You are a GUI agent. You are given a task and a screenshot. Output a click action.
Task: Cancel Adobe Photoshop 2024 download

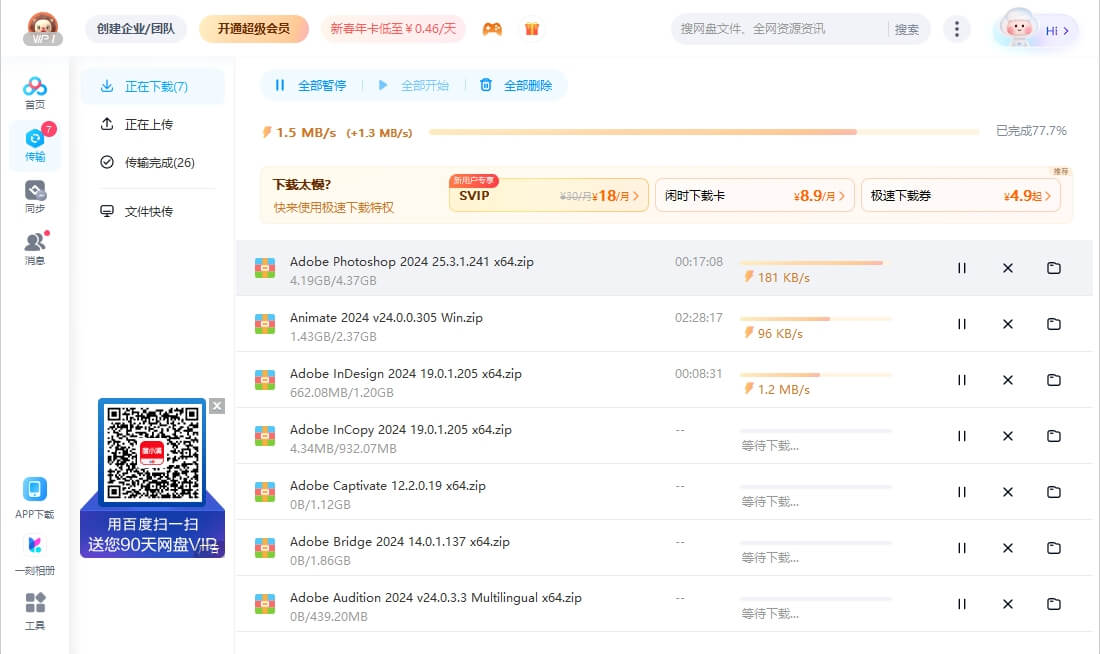(x=1007, y=268)
